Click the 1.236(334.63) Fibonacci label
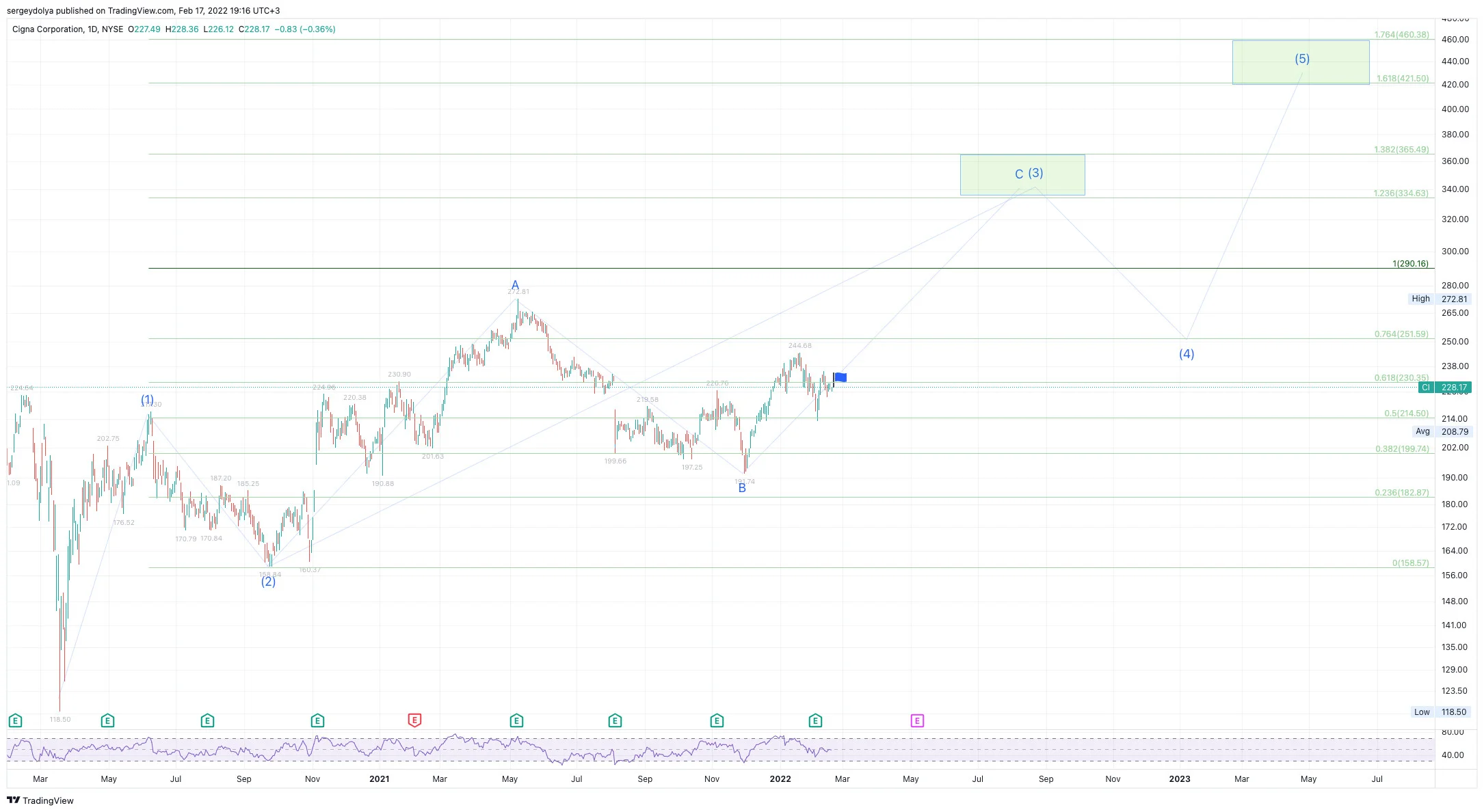The width and height of the screenshot is (1484, 812). (x=1401, y=193)
